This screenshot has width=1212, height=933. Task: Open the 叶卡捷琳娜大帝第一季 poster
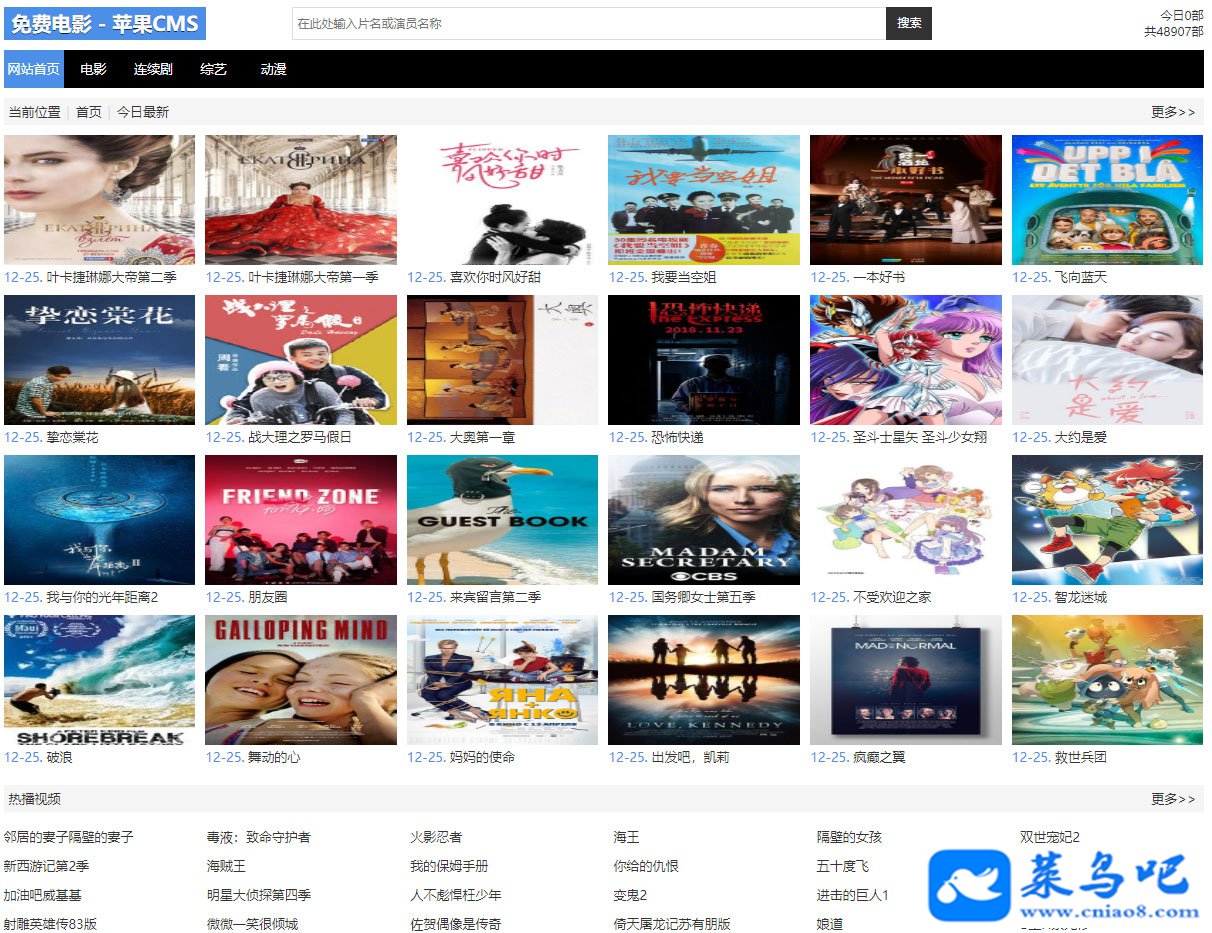pos(301,200)
